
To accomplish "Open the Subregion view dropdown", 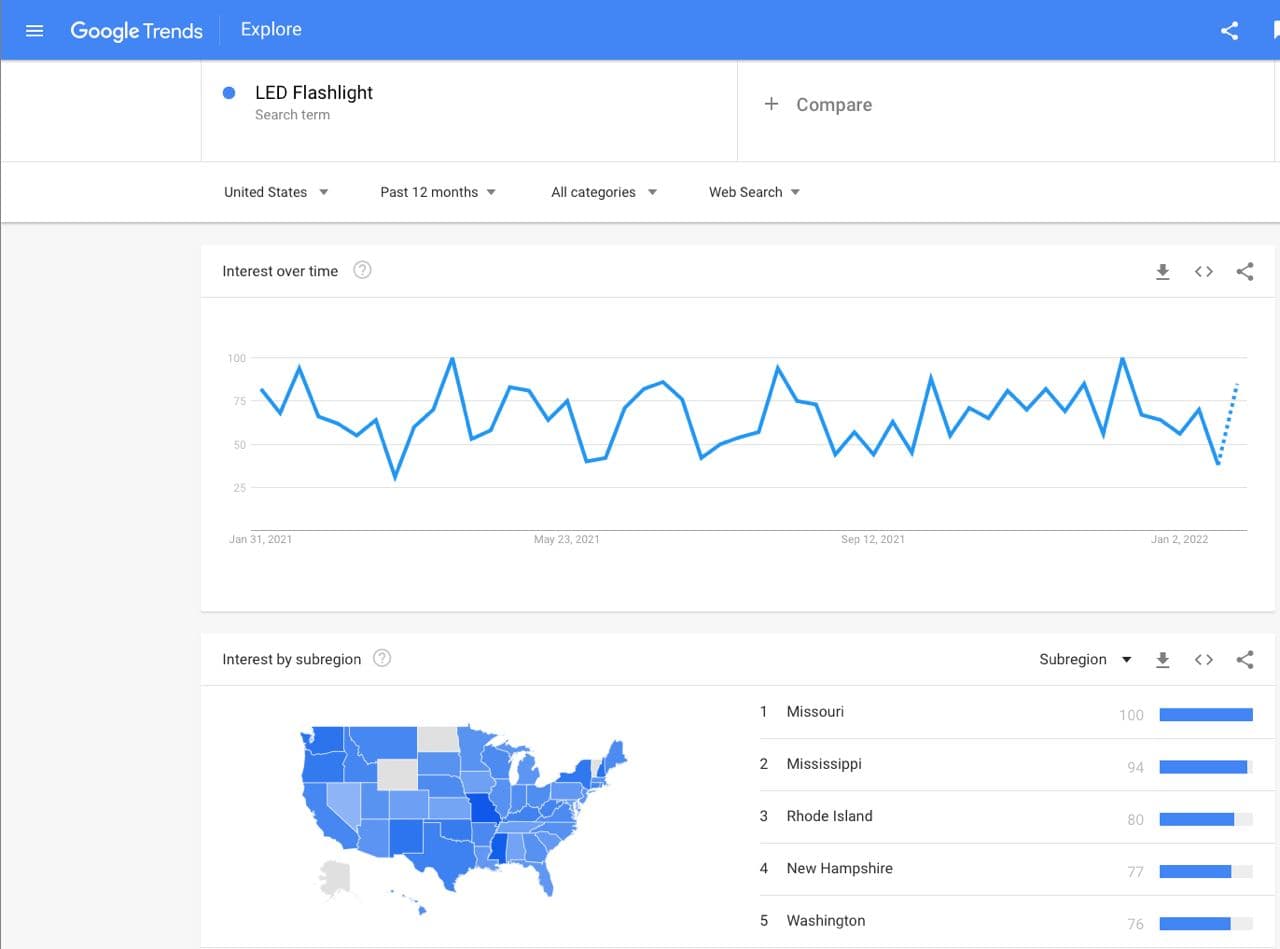I will 1086,659.
